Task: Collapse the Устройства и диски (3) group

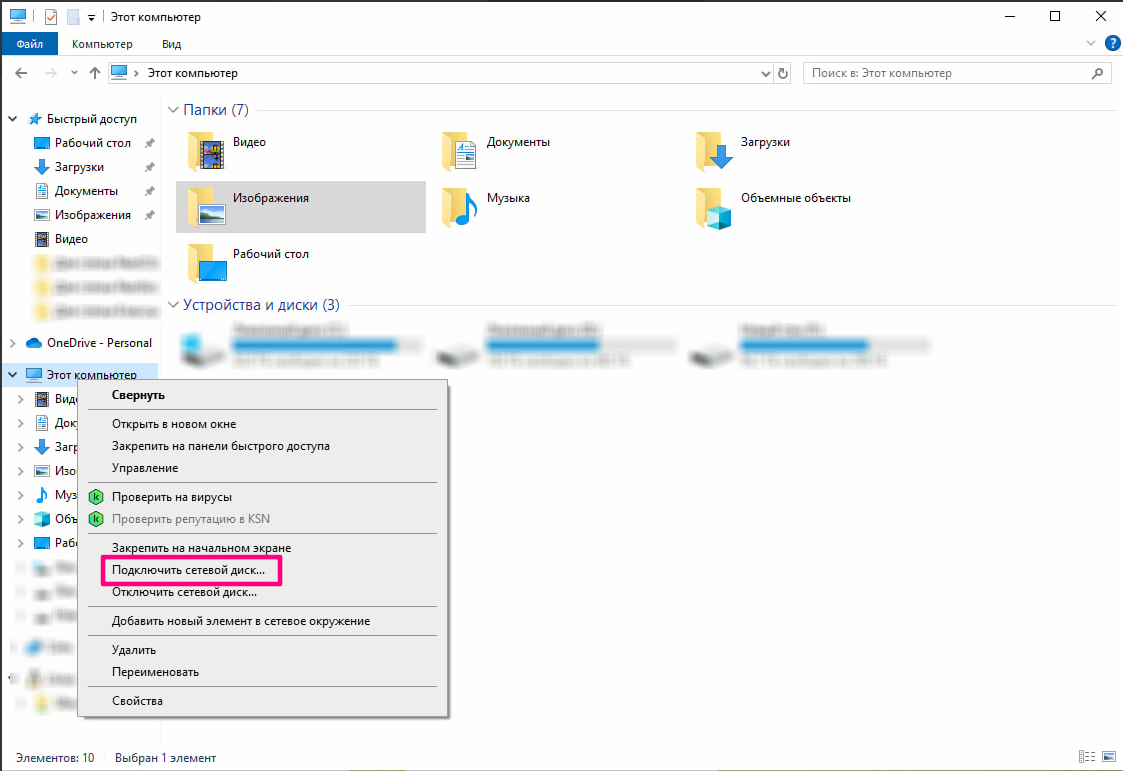Action: click(x=173, y=305)
